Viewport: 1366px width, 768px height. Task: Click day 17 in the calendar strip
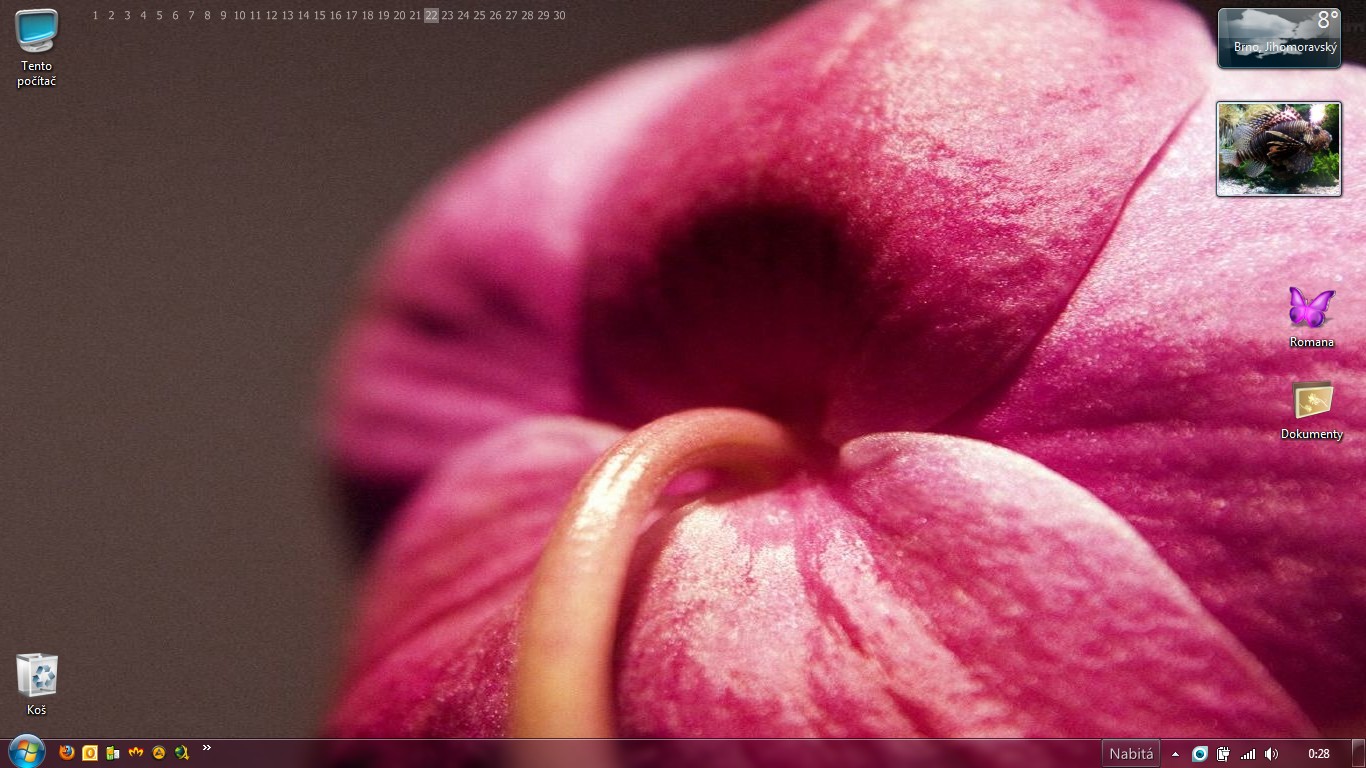(x=351, y=15)
